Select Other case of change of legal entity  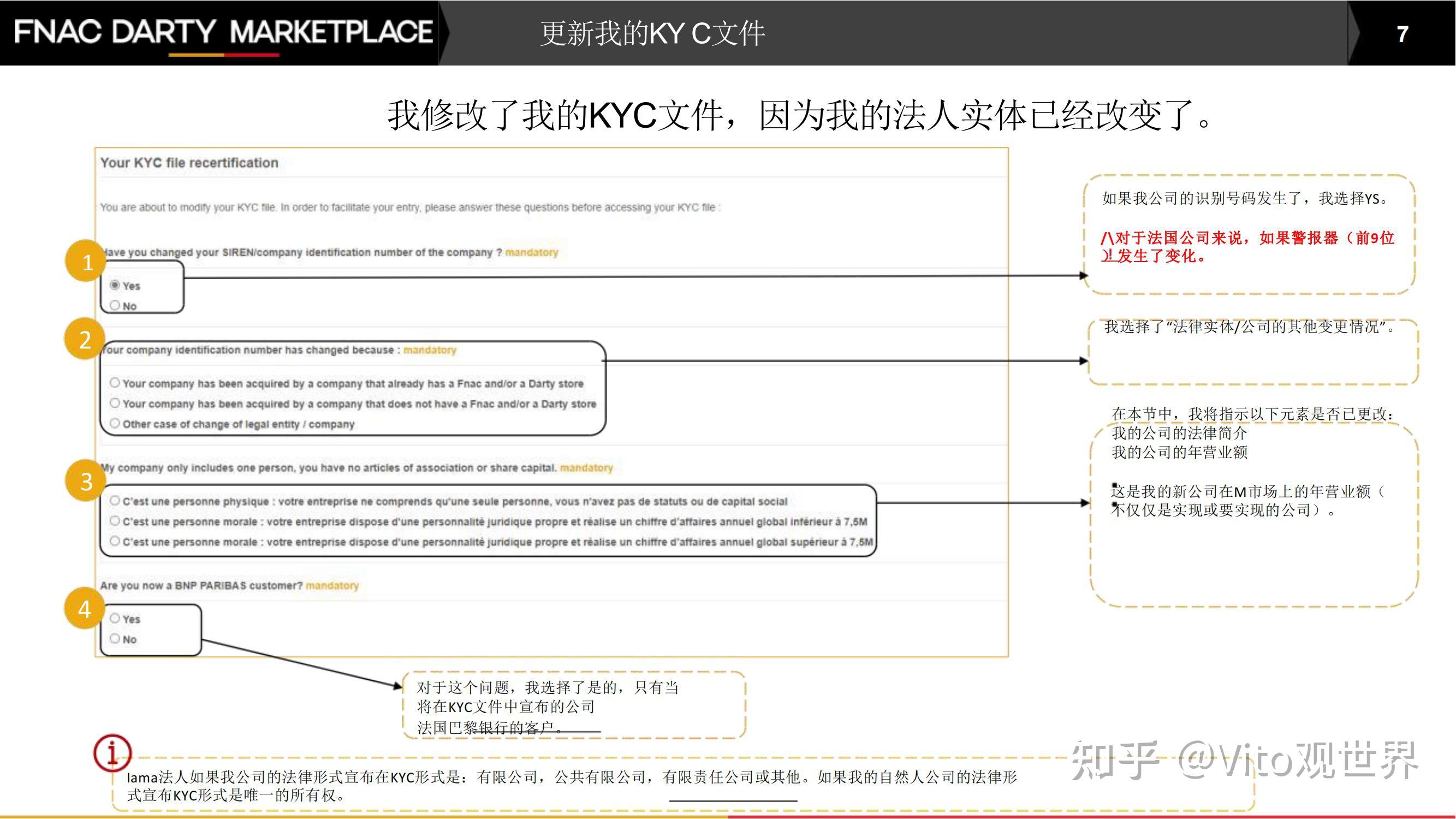pos(115,423)
